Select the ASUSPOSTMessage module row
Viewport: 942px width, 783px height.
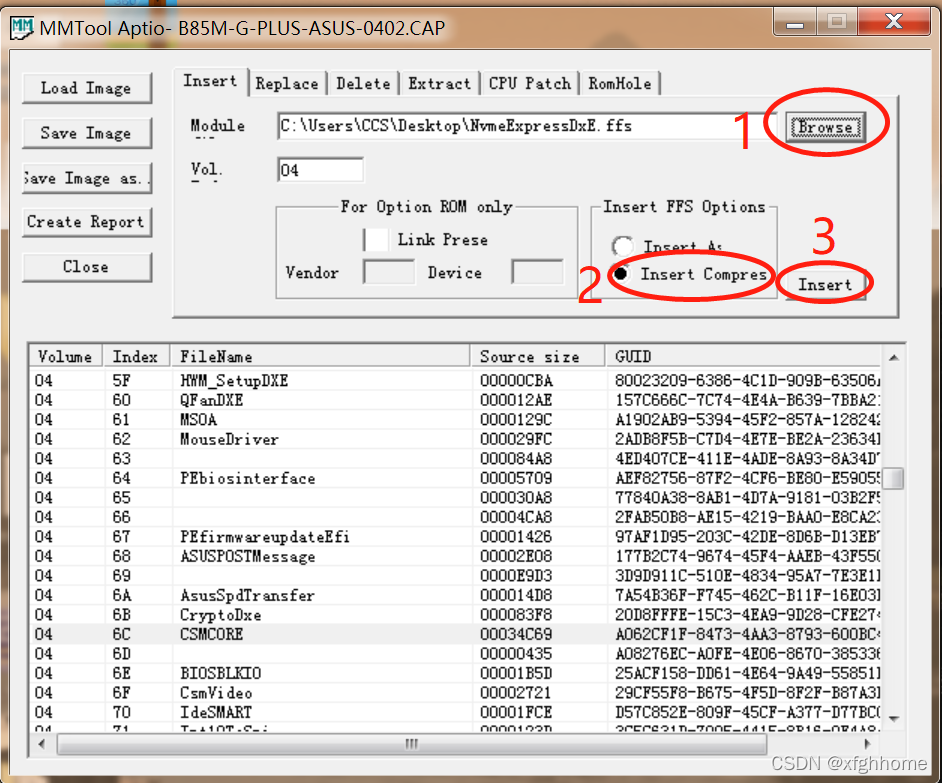(x=455, y=556)
